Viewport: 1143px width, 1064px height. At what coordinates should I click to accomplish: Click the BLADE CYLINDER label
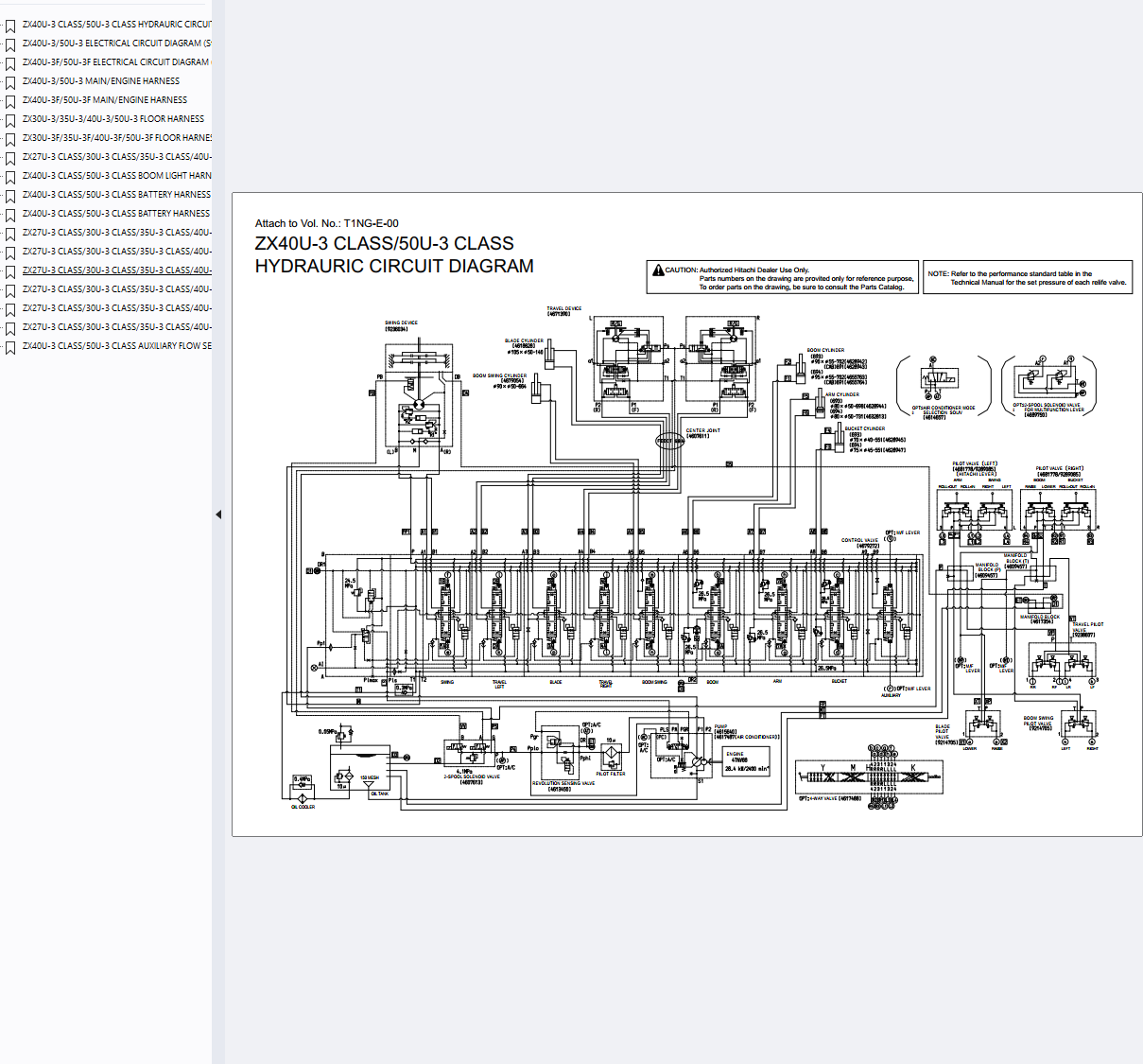(524, 341)
